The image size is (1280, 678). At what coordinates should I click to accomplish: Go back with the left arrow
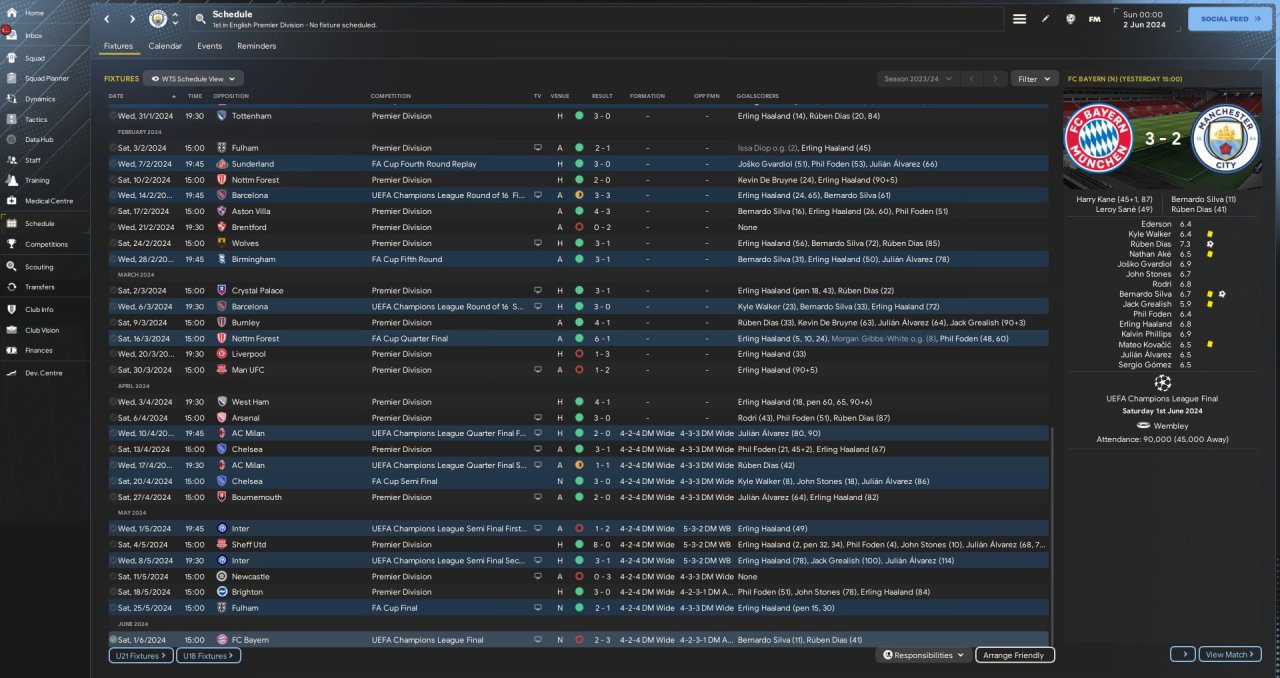(107, 19)
